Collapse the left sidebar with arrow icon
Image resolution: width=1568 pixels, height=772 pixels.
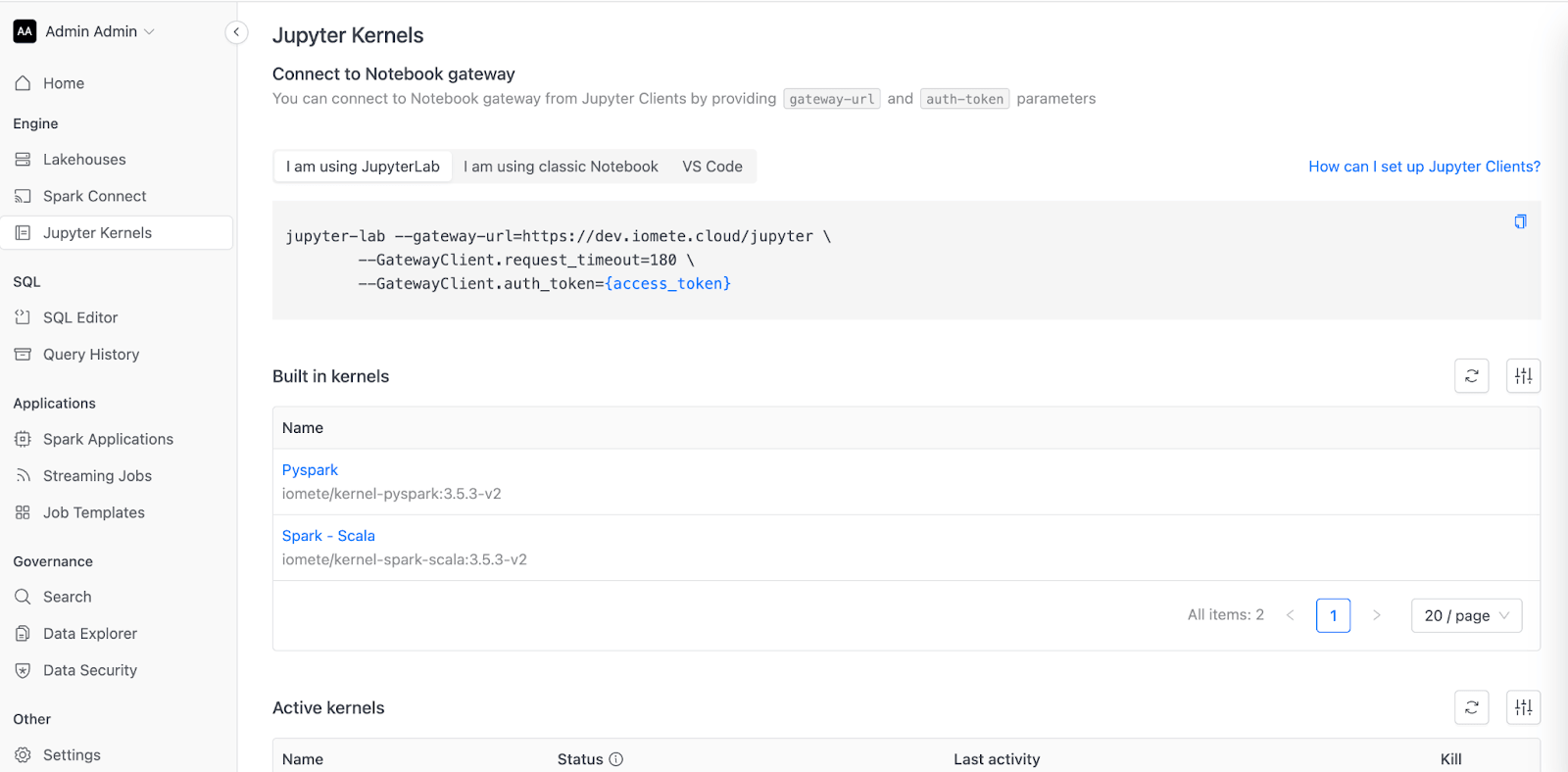point(236,32)
